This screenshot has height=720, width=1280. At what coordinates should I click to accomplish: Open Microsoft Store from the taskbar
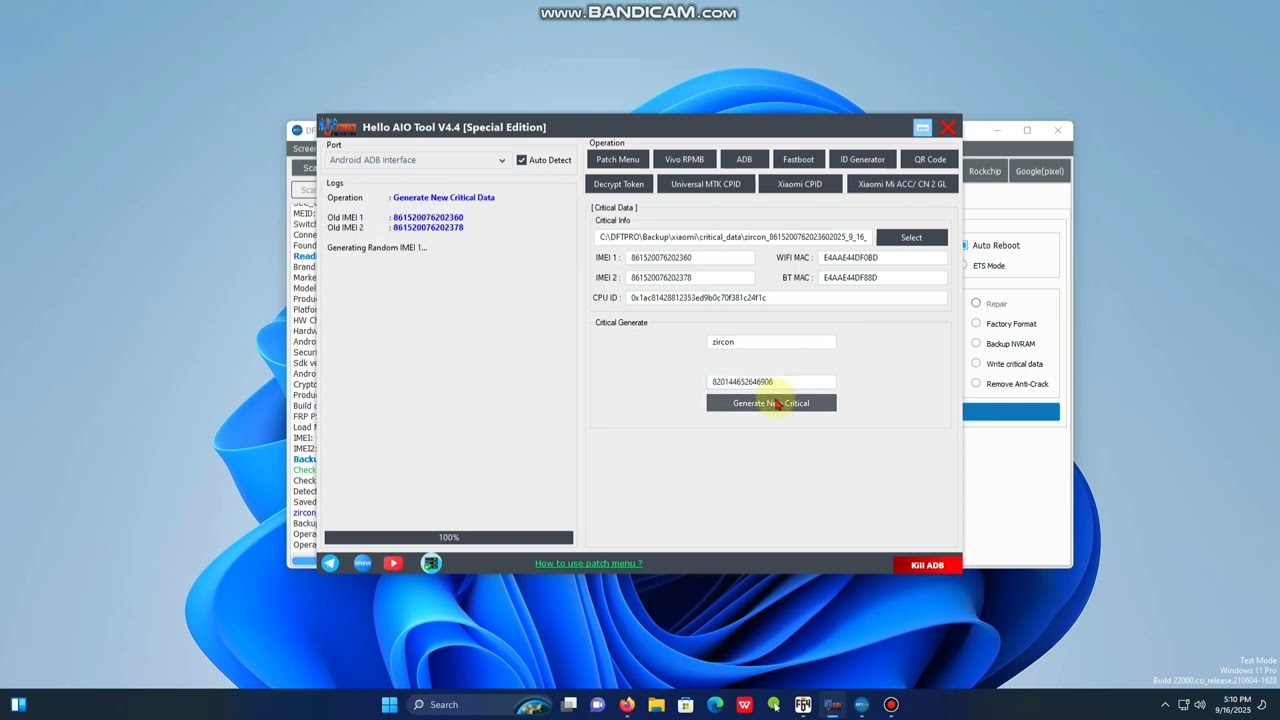[x=685, y=704]
